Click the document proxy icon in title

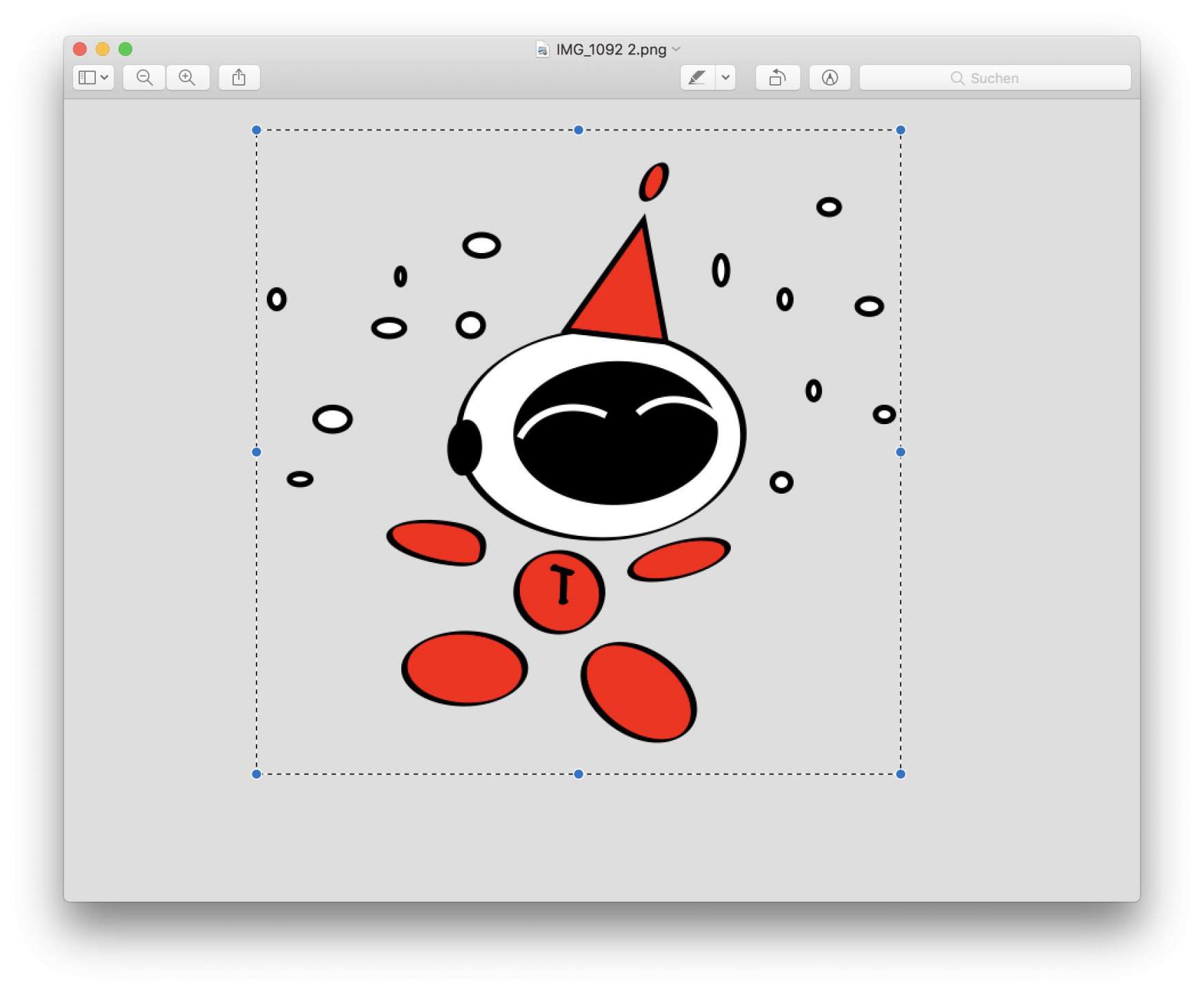pyautogui.click(x=543, y=49)
